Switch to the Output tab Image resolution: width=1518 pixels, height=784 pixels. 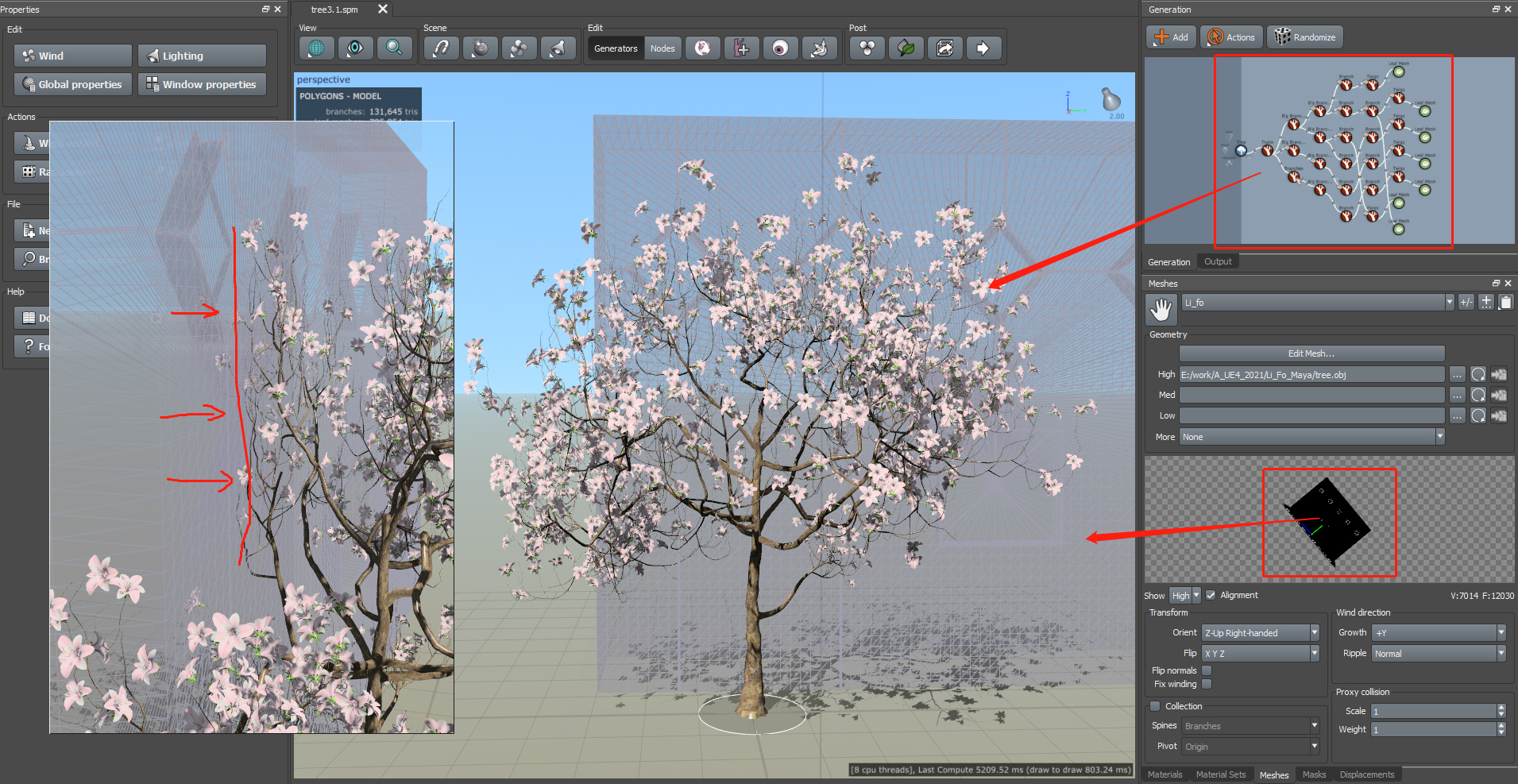click(1218, 261)
